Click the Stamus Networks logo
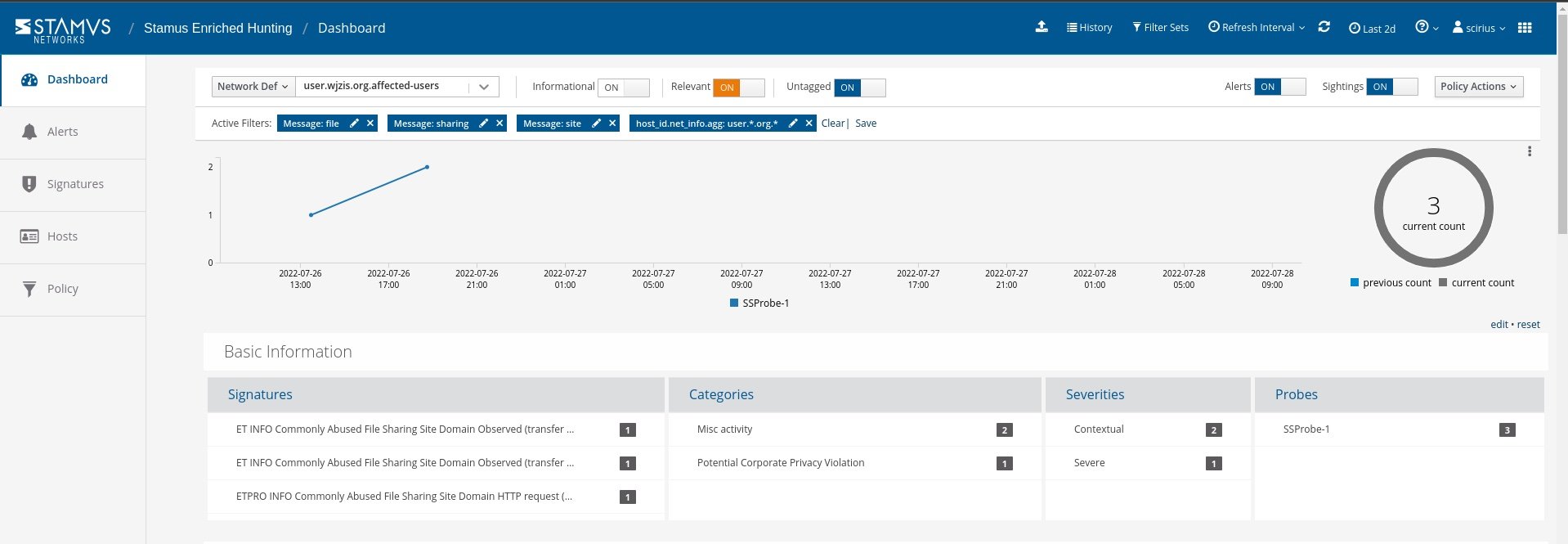This screenshot has height=544, width=1568. 63,30
